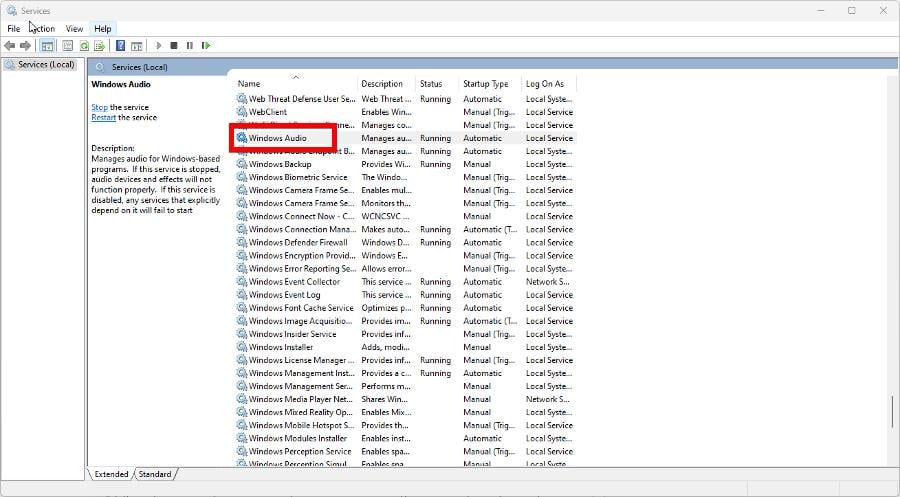Click the Services icon in the title bar
This screenshot has width=900, height=497.
click(x=12, y=10)
